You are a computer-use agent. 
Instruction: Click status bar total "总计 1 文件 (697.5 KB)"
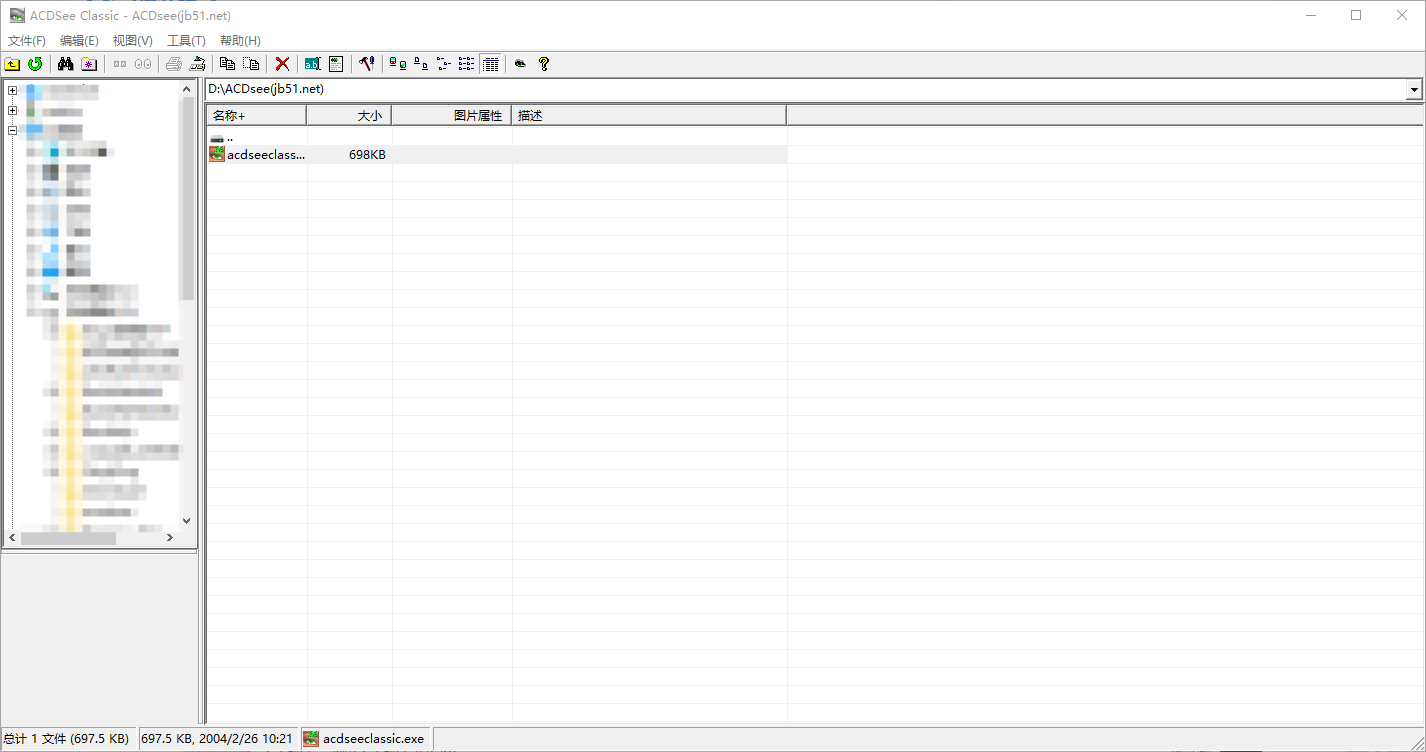(x=67, y=739)
